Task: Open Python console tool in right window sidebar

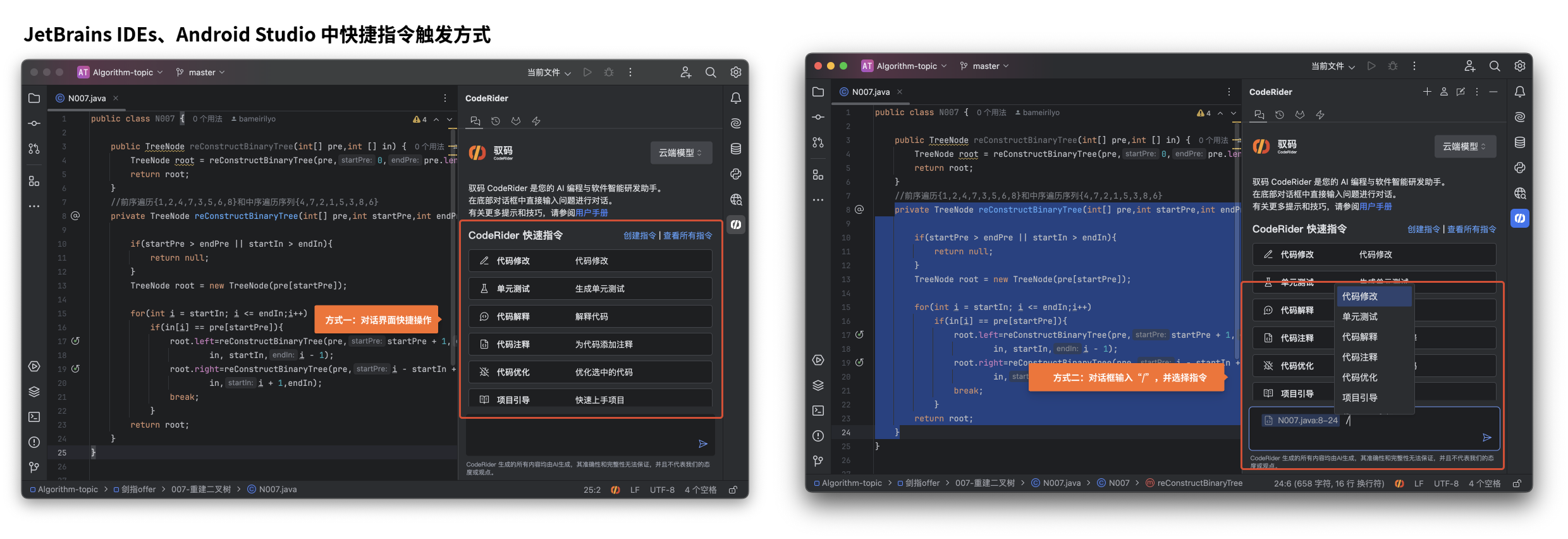Action: pyautogui.click(x=1520, y=168)
